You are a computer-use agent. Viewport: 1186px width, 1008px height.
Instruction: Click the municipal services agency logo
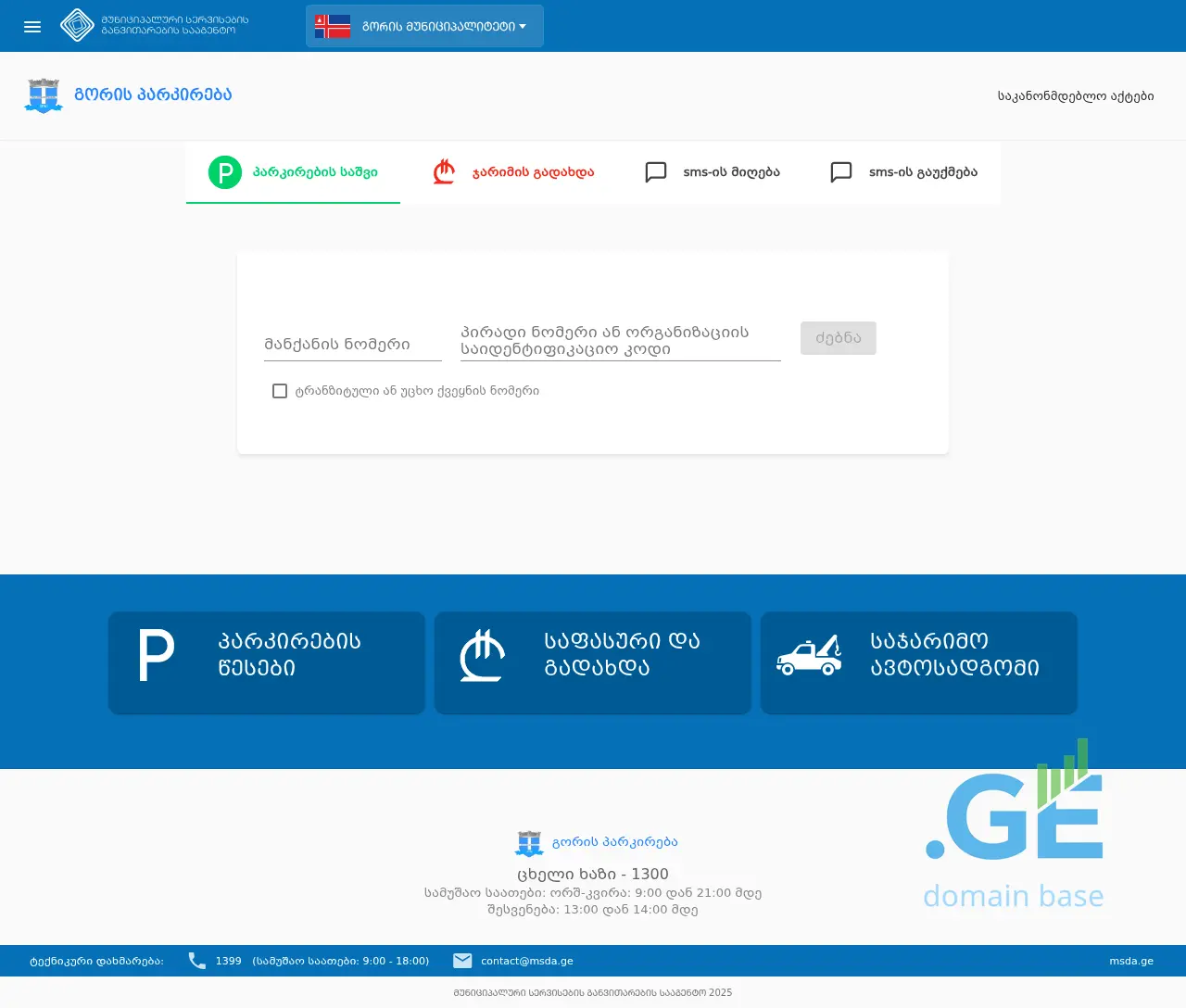pos(77,26)
